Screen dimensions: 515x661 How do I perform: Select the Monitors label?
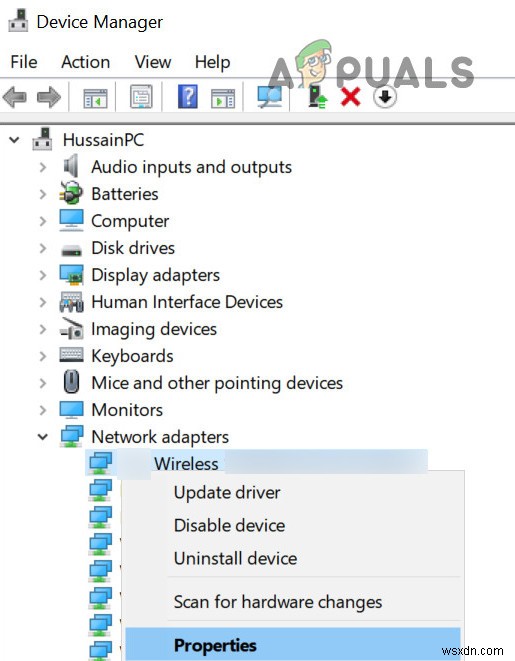pyautogui.click(x=127, y=410)
